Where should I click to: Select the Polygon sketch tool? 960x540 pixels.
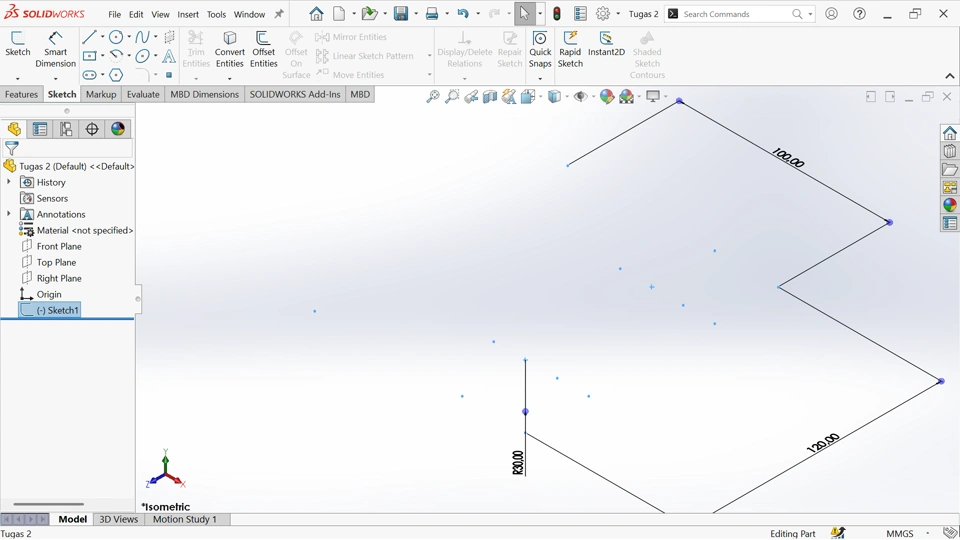pyautogui.click(x=116, y=75)
